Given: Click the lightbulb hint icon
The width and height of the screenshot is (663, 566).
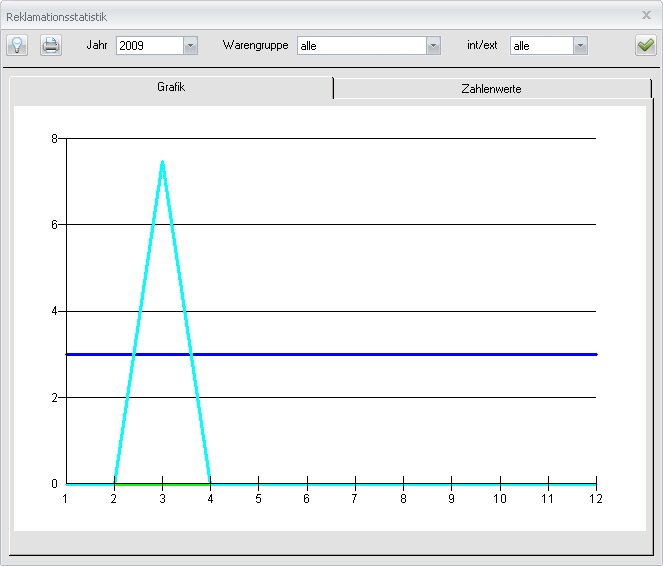Looking at the screenshot, I should pos(17,45).
